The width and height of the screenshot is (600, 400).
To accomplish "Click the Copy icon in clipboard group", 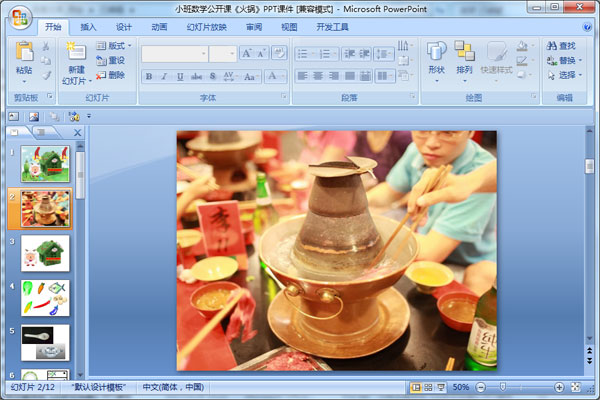I will [46, 60].
